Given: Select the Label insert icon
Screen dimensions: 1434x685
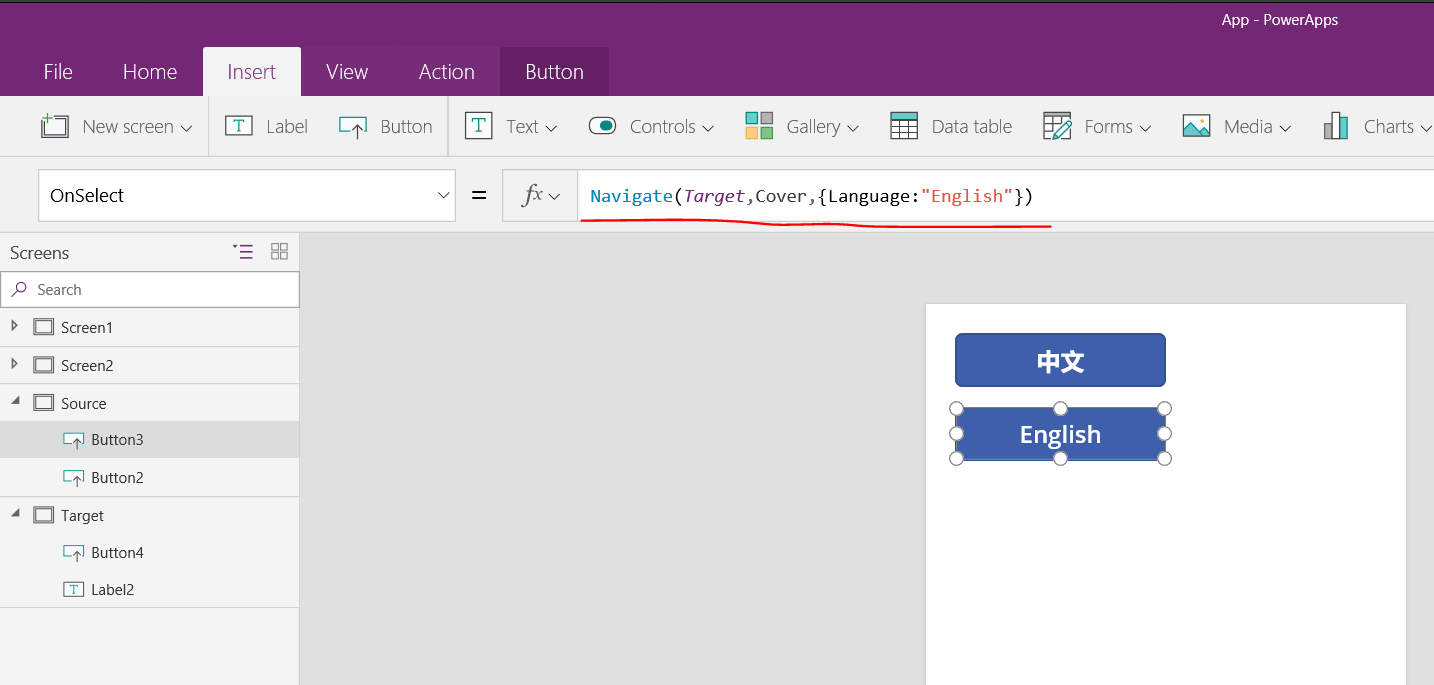Looking at the screenshot, I should tap(239, 126).
